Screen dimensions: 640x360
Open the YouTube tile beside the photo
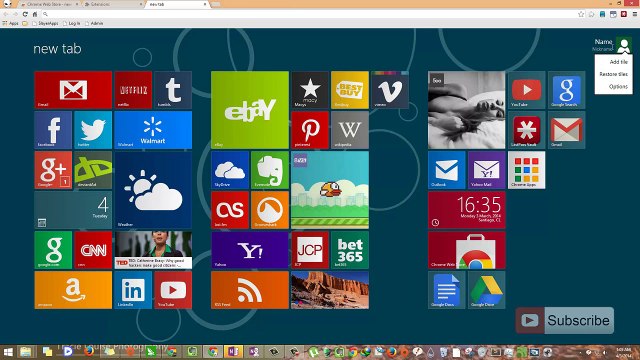pyautogui.click(x=527, y=90)
